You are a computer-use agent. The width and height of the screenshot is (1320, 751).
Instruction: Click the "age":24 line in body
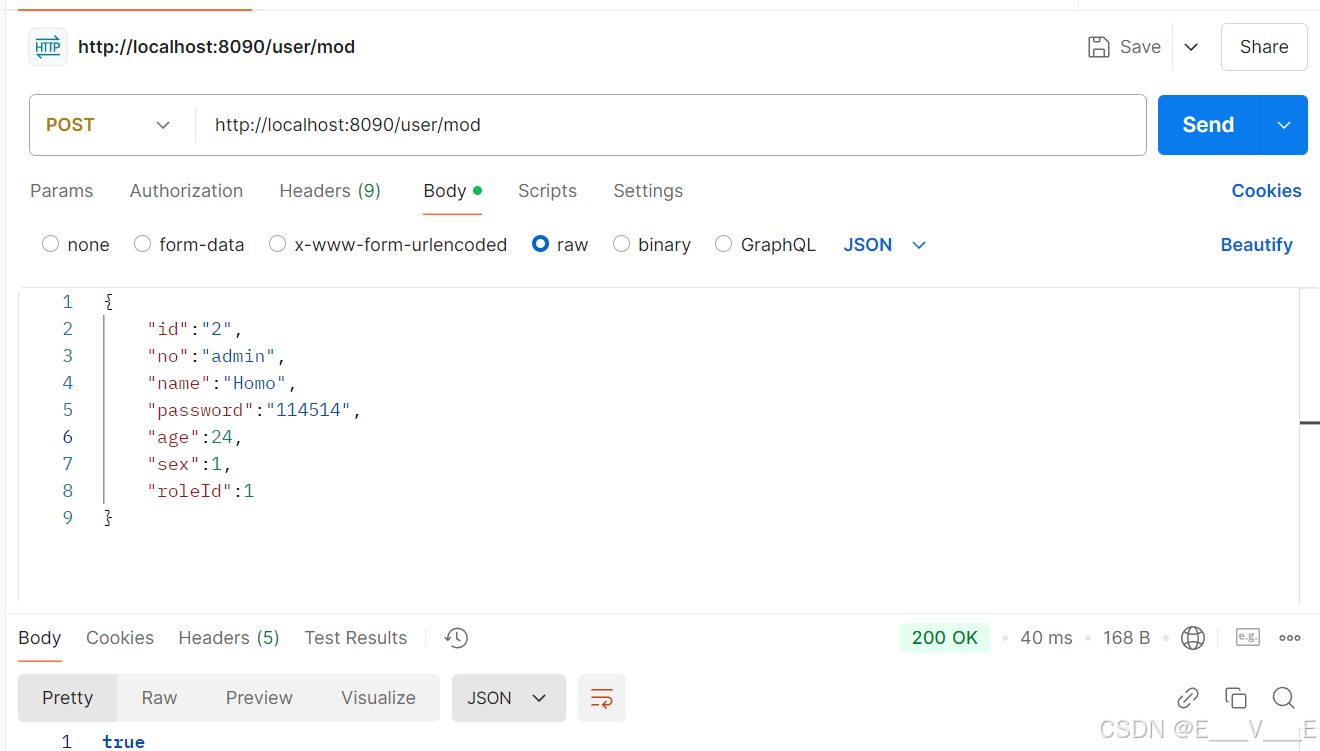click(x=195, y=437)
